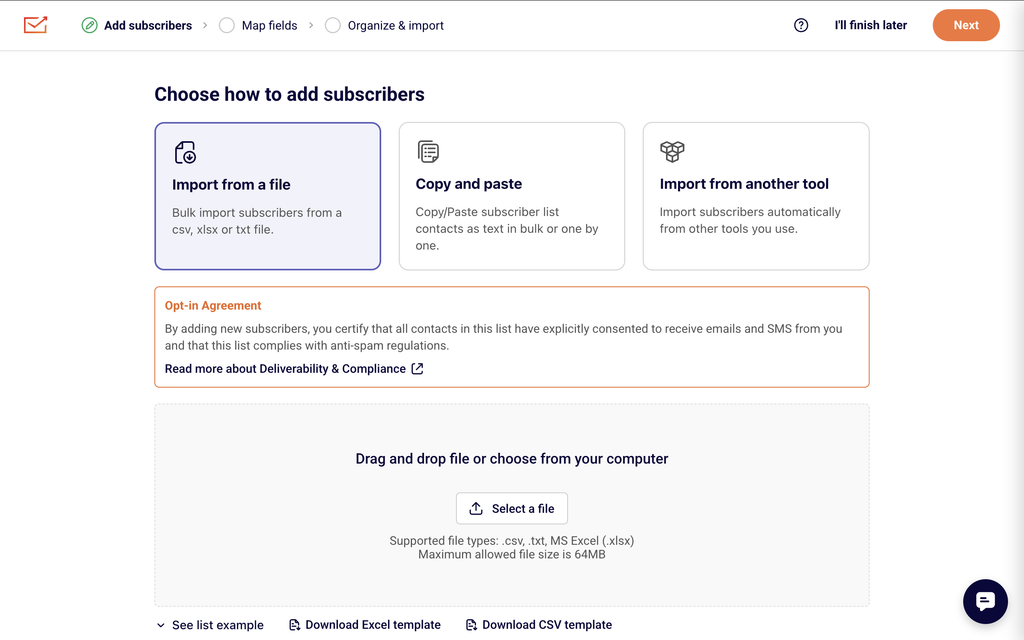This screenshot has height=640, width=1024.
Task: Click the Next button
Action: click(966, 25)
